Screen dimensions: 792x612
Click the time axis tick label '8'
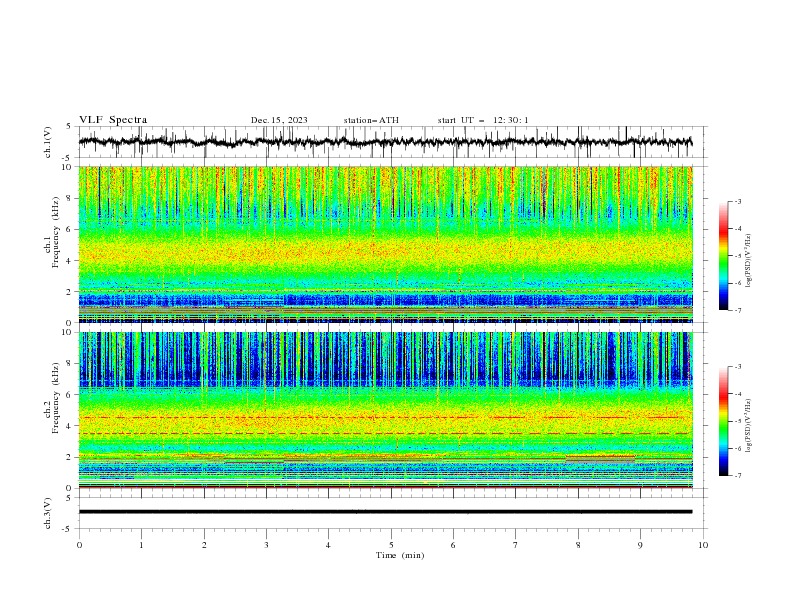pos(578,545)
